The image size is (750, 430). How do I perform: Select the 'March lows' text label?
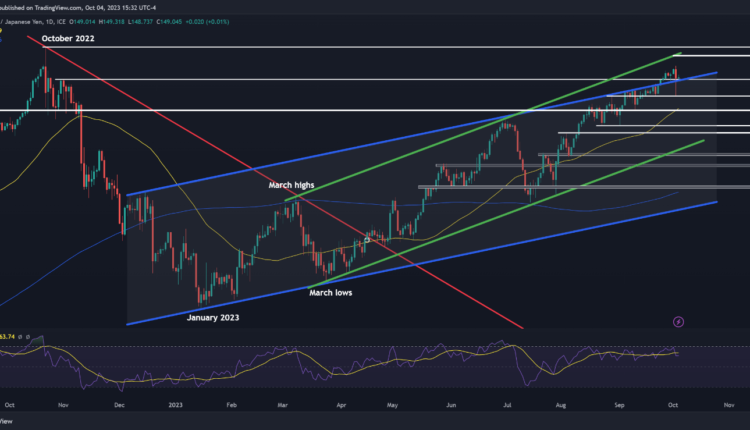click(330, 293)
